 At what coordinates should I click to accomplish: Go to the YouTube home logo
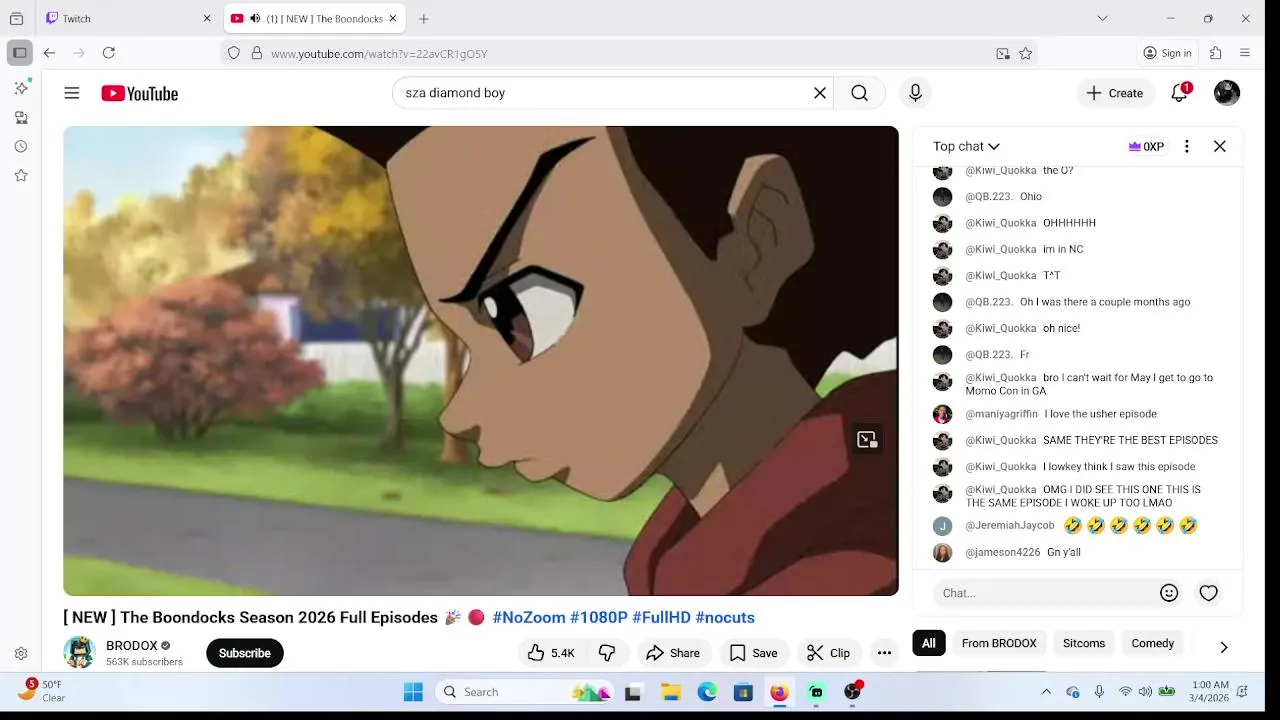pyautogui.click(x=140, y=93)
